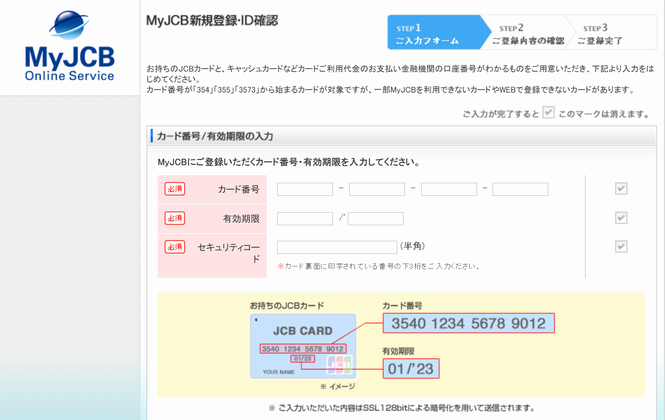
Task: Click the red 必須 badge beside カード番号
Action: (175, 189)
